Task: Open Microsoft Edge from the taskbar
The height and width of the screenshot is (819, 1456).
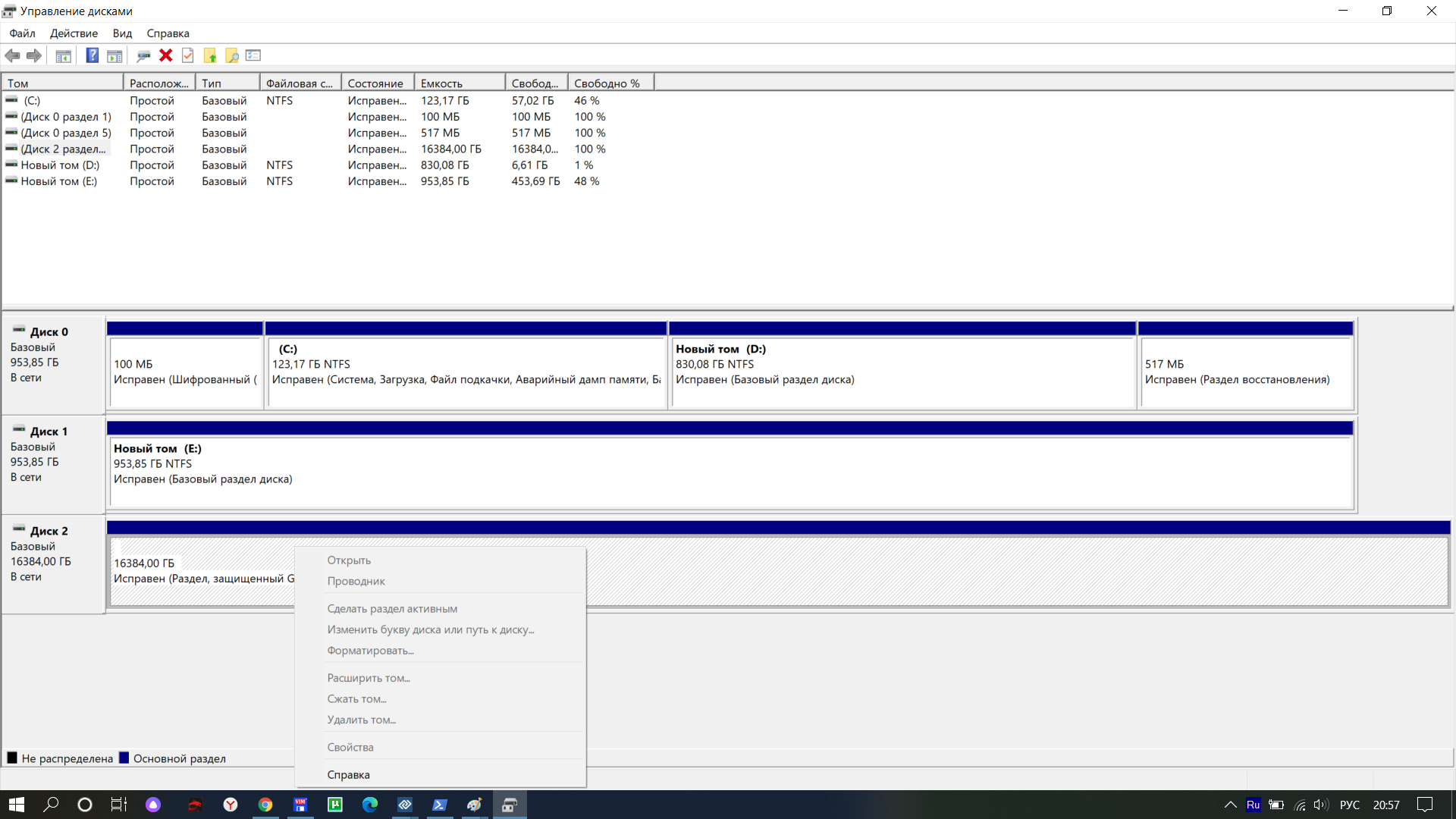Action: point(369,805)
